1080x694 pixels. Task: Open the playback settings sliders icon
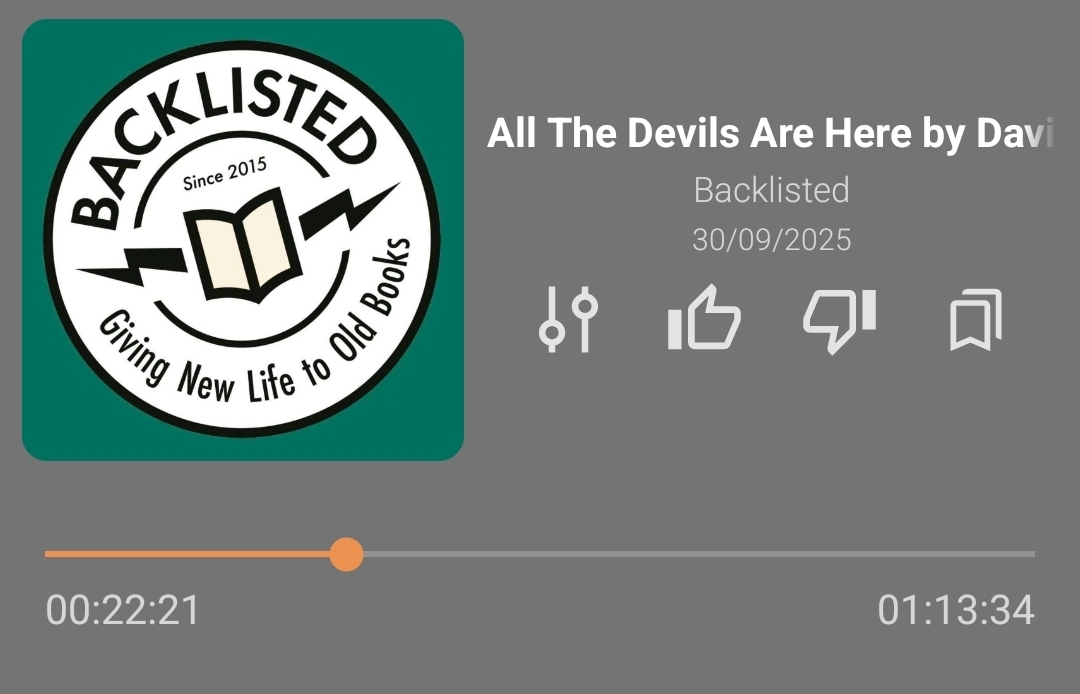pos(568,319)
